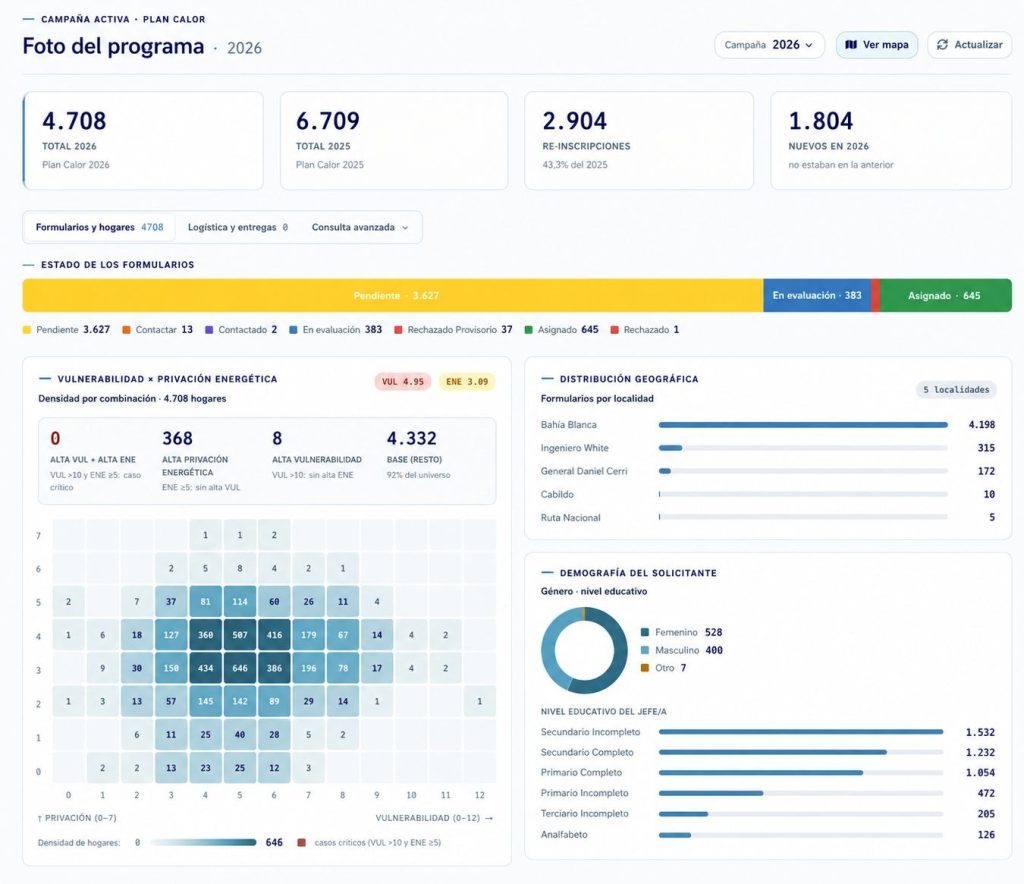The width and height of the screenshot is (1024, 884).
Task: Click the Rechazado Provisorio red legend square
Action: click(x=398, y=330)
